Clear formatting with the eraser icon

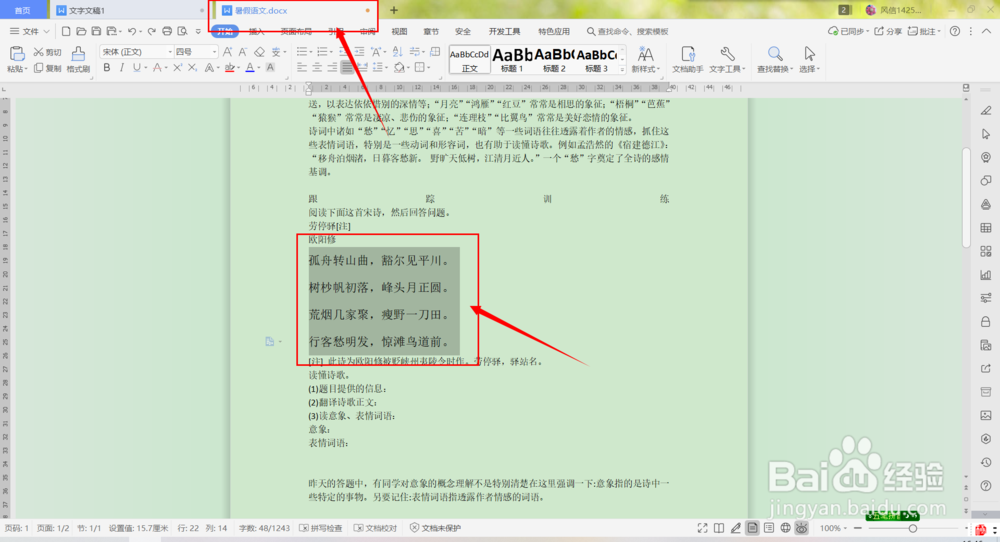pos(259,52)
